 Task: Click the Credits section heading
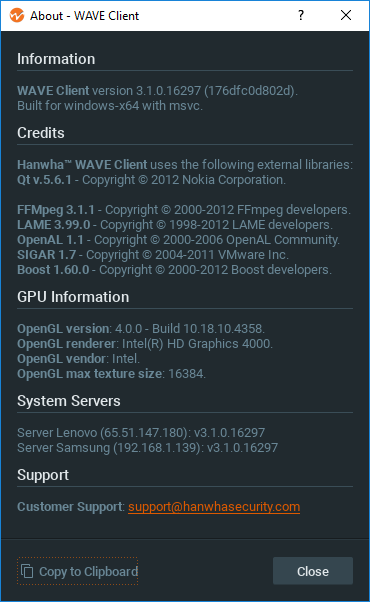pos(41,133)
